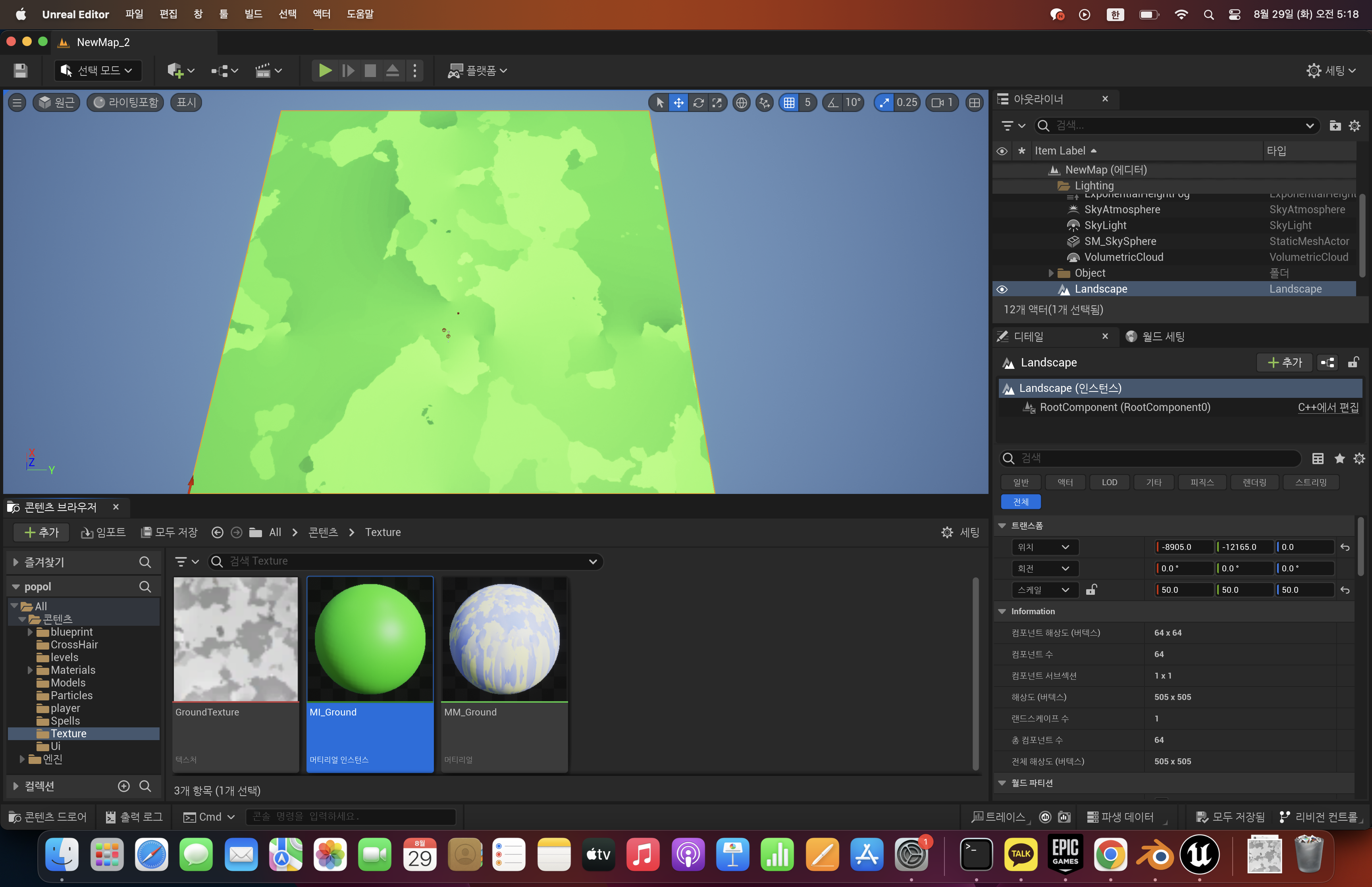Toggle world/local coordinate globe icon
The image size is (1372, 887).
(742, 102)
